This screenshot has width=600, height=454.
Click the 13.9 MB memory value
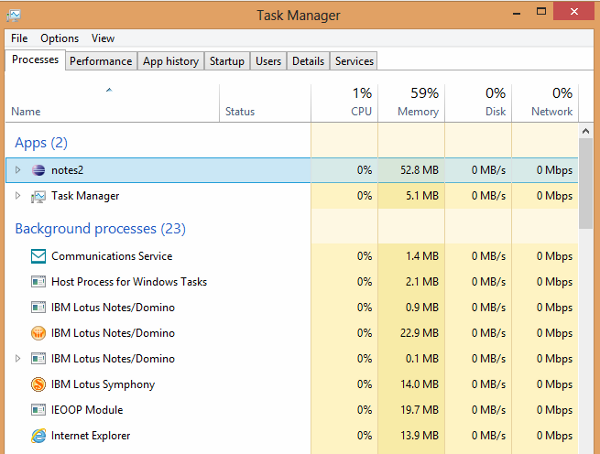pos(419,436)
